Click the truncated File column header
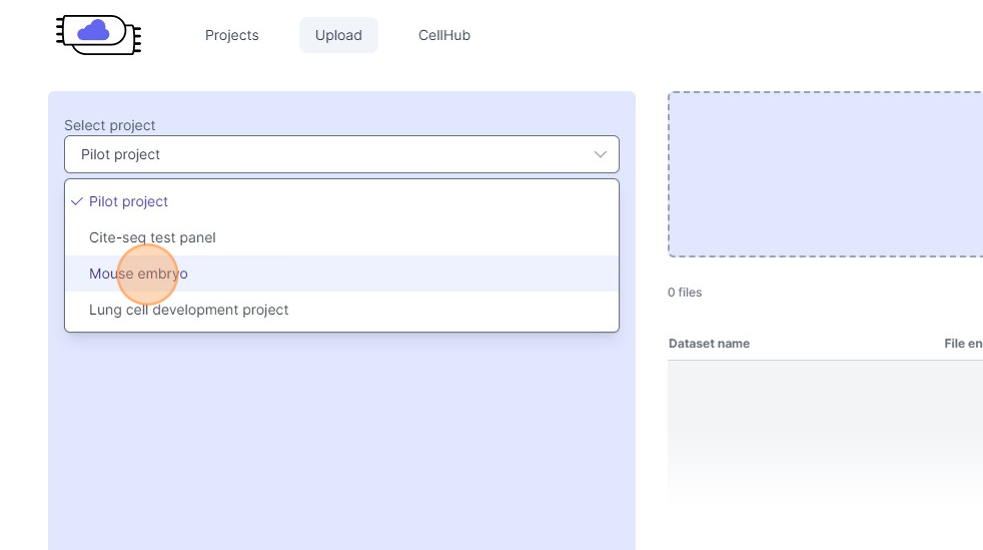Screen dimensions: 983x550 (x=962, y=343)
